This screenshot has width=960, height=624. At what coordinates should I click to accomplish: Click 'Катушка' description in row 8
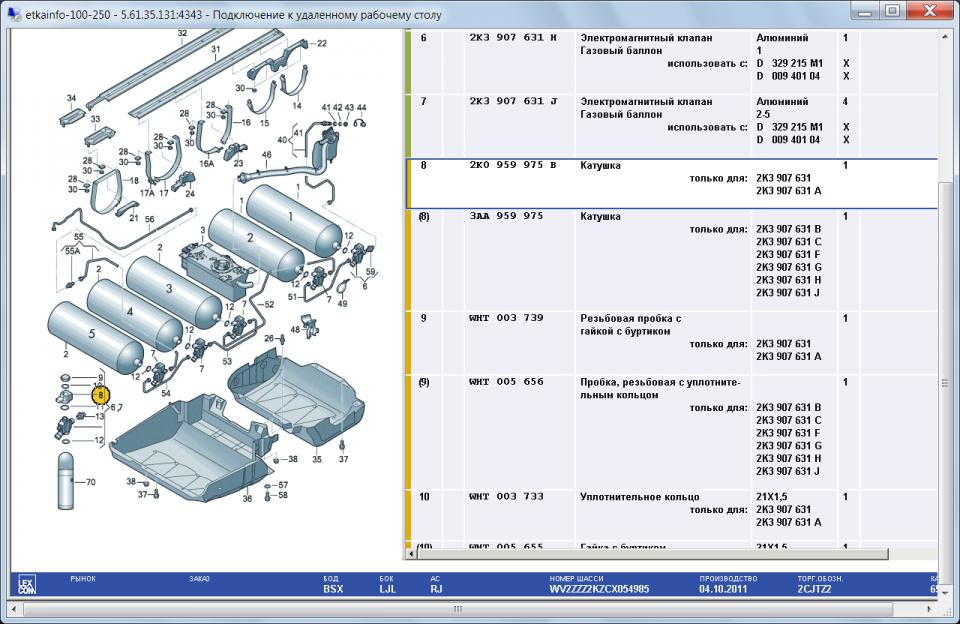pyautogui.click(x=600, y=165)
